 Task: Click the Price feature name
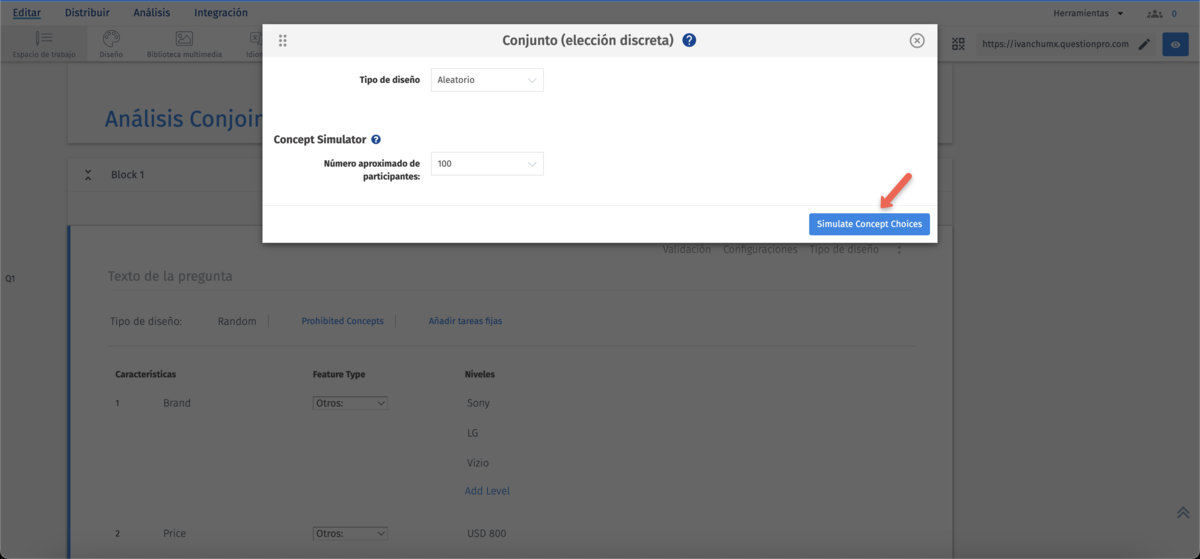tap(174, 533)
